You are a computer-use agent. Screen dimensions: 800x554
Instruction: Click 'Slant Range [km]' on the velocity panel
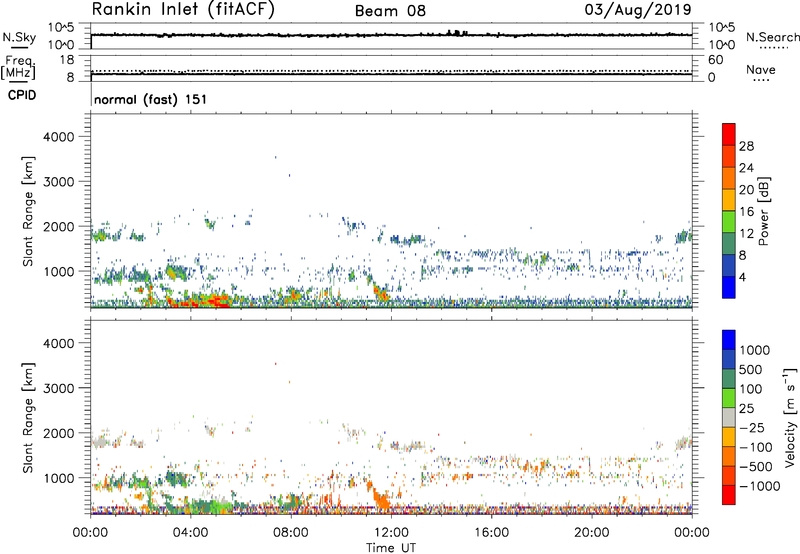pyautogui.click(x=28, y=418)
